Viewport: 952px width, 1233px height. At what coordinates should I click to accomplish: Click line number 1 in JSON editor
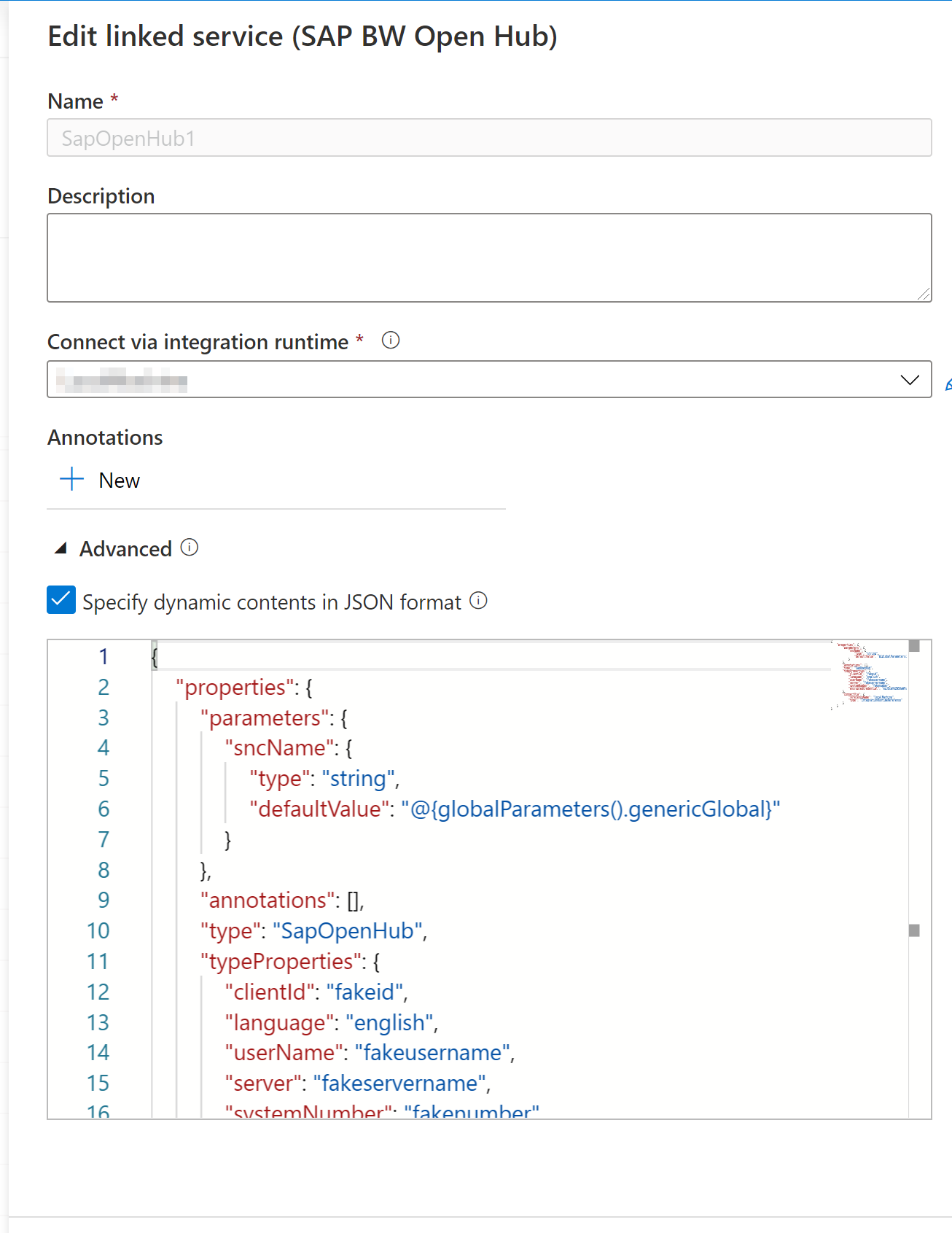click(104, 657)
